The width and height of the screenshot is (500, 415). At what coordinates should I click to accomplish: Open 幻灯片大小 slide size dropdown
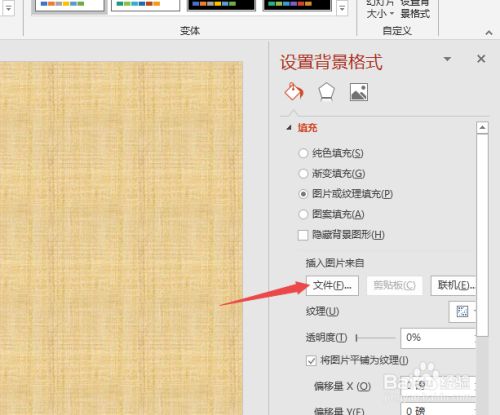click(380, 9)
